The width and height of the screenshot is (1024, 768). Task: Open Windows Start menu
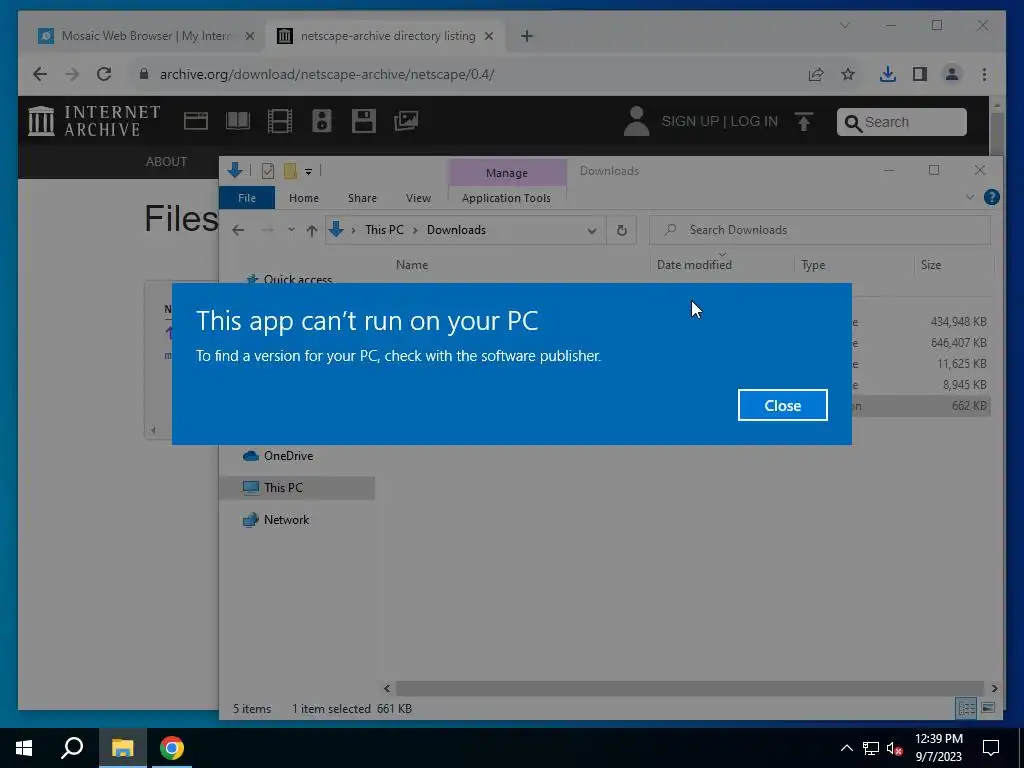click(x=24, y=748)
